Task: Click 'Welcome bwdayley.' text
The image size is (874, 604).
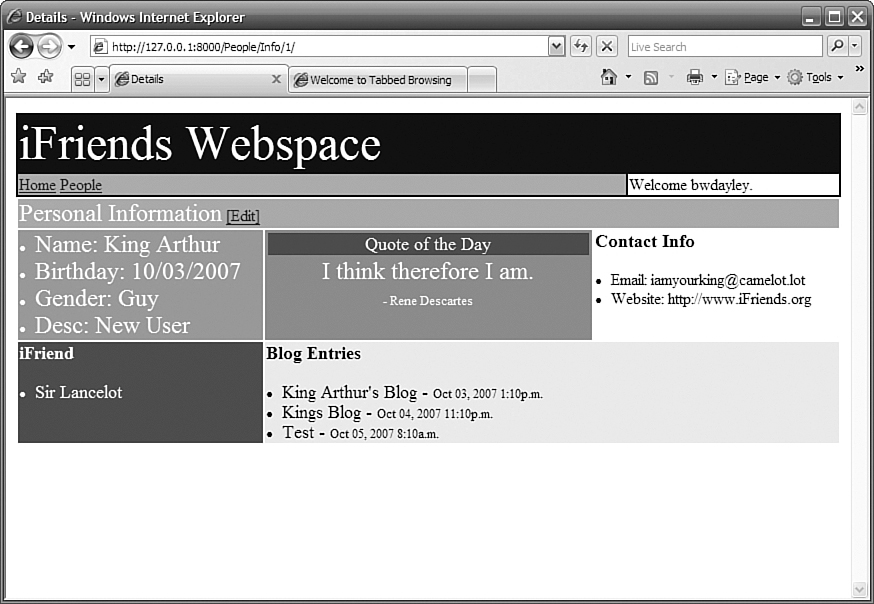Action: click(691, 185)
